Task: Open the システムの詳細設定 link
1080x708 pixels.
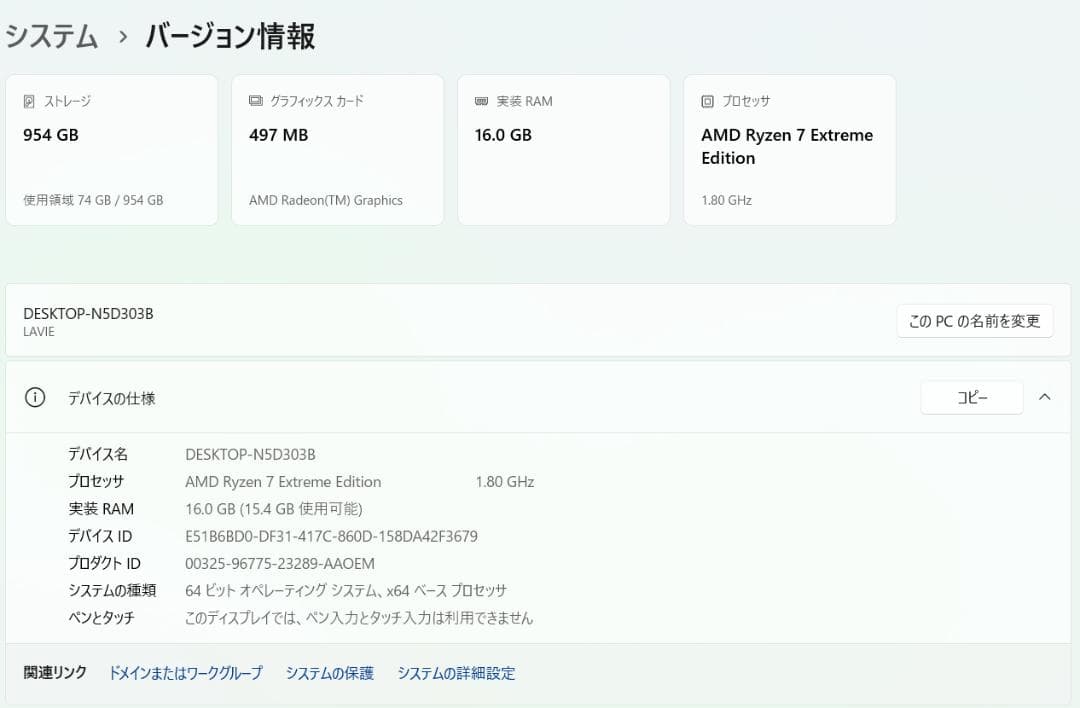Action: (457, 673)
